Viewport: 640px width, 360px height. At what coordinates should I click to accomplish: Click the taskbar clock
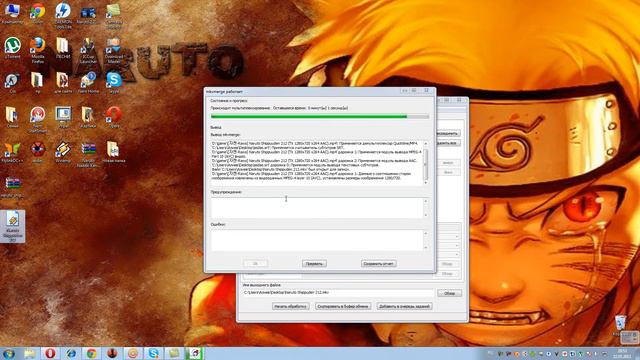tap(622, 353)
